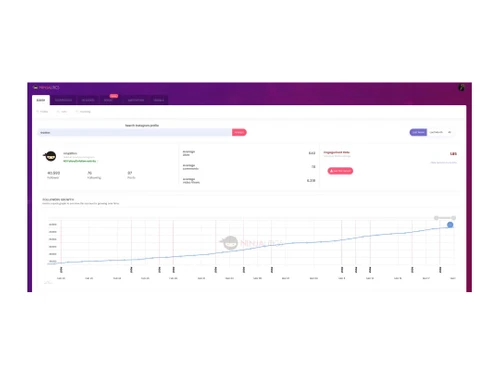The image size is (500, 375).
Task: Click the Search Instagram profile input field
Action: 135,132
